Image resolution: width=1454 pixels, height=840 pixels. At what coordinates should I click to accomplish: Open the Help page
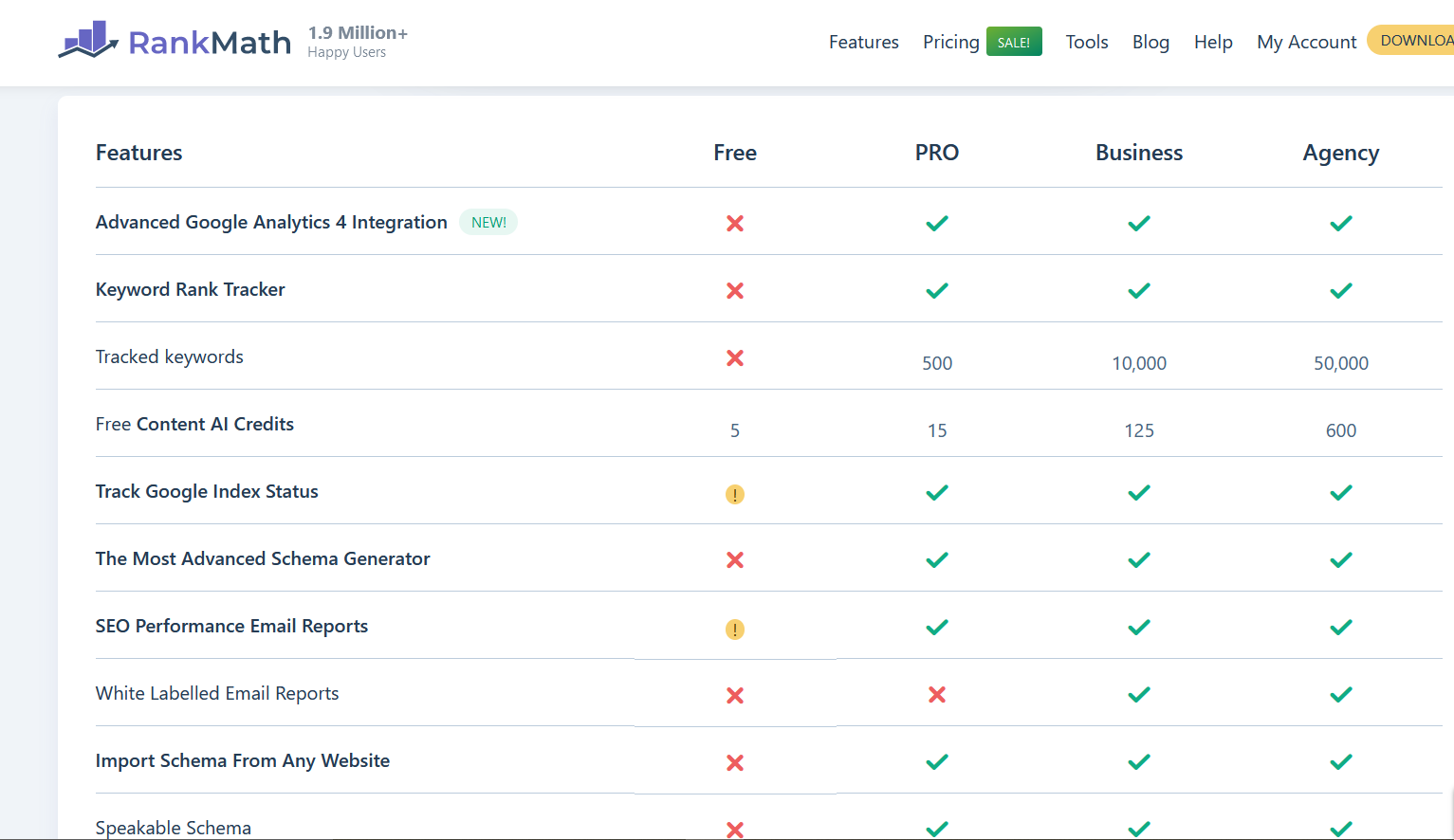point(1213,42)
